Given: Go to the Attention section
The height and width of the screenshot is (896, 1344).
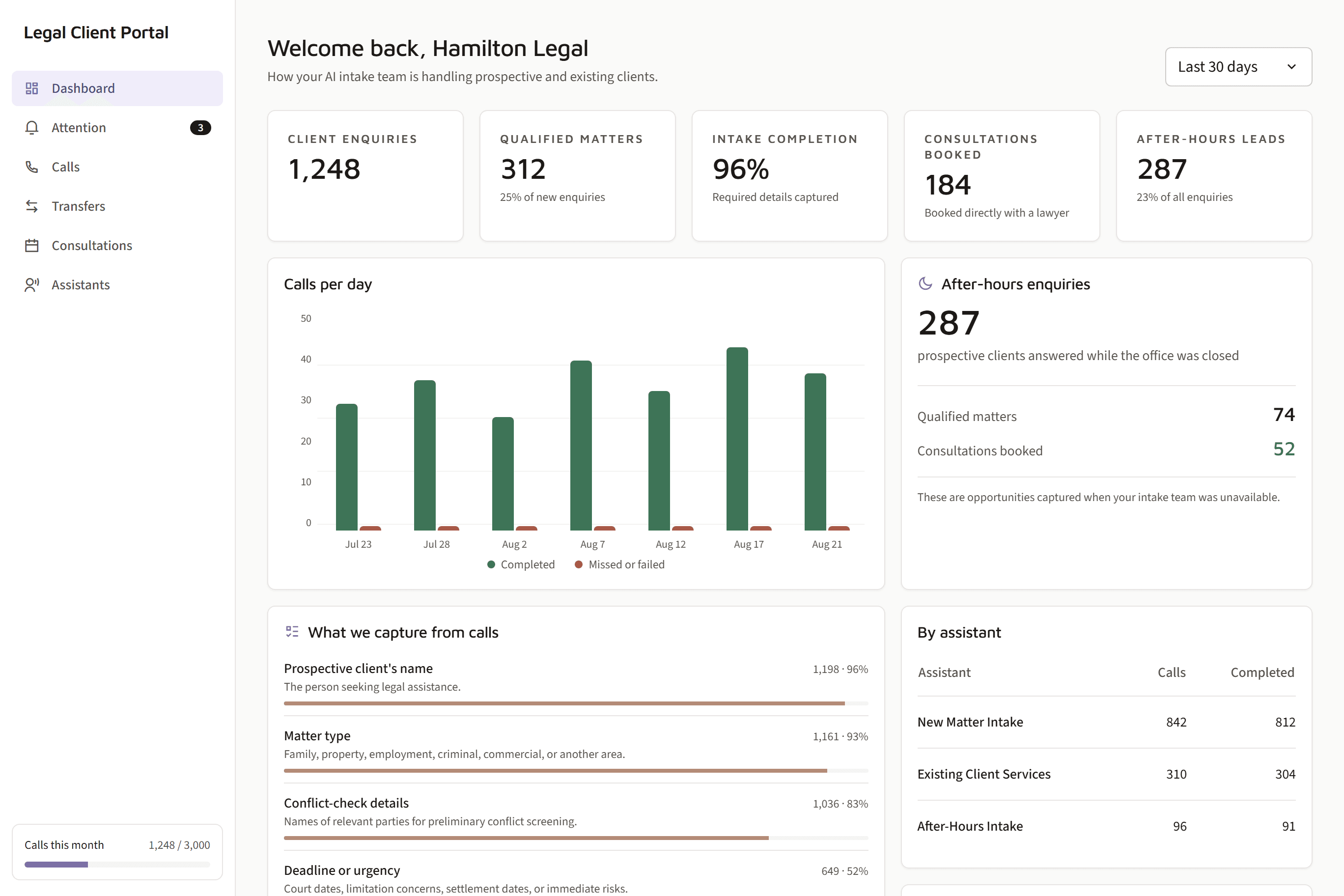Looking at the screenshot, I should (x=117, y=127).
